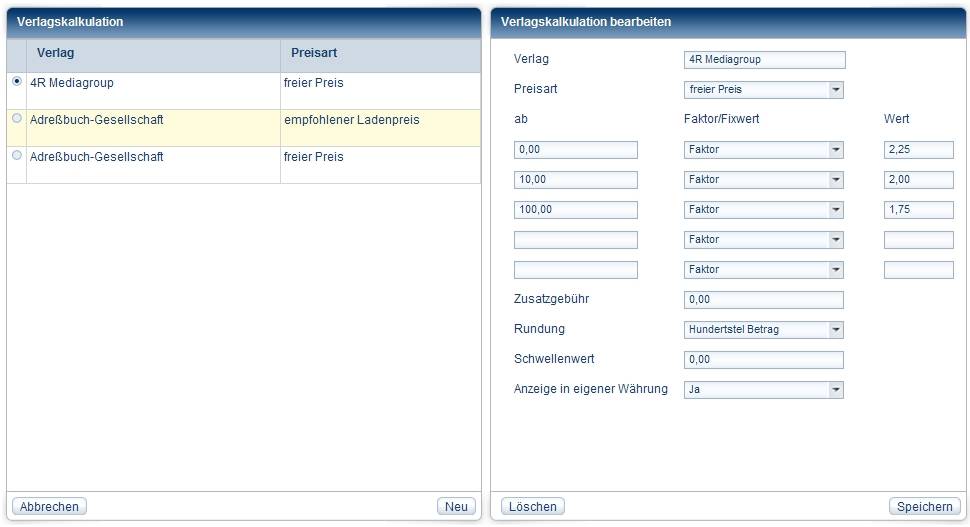The image size is (970, 527).
Task: Select the 4R Mediagroup radio button
Action: coord(16,83)
